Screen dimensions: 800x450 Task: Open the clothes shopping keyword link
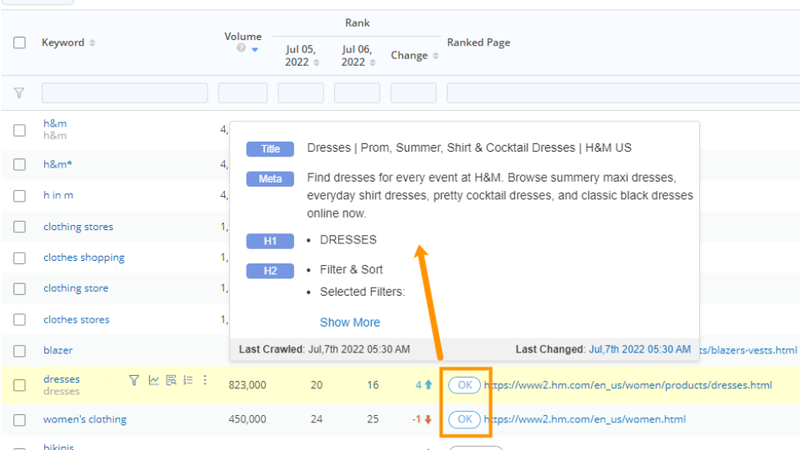point(84,258)
